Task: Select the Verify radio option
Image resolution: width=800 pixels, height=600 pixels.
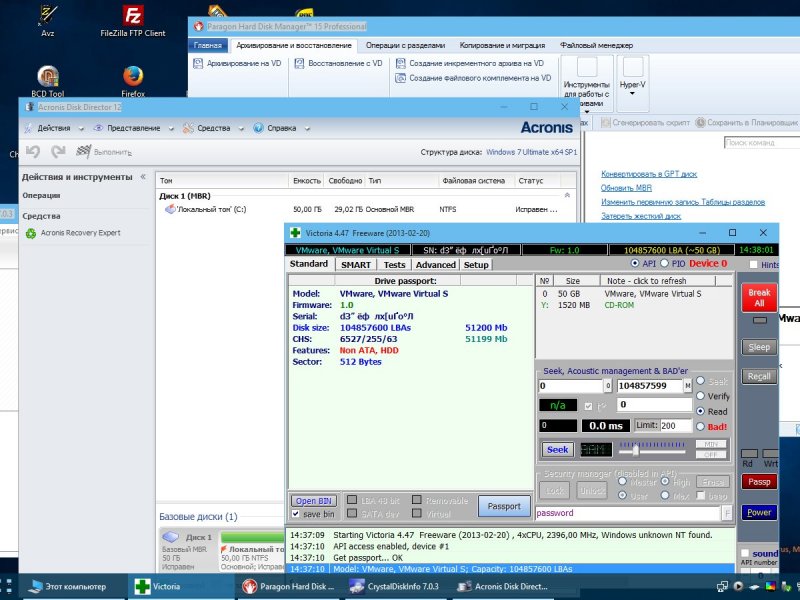Action: [x=701, y=396]
